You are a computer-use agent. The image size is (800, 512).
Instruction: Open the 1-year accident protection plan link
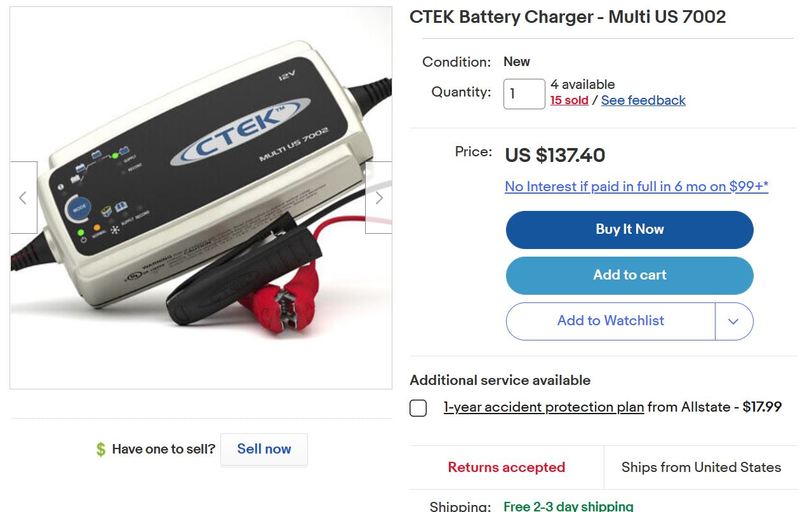click(543, 407)
